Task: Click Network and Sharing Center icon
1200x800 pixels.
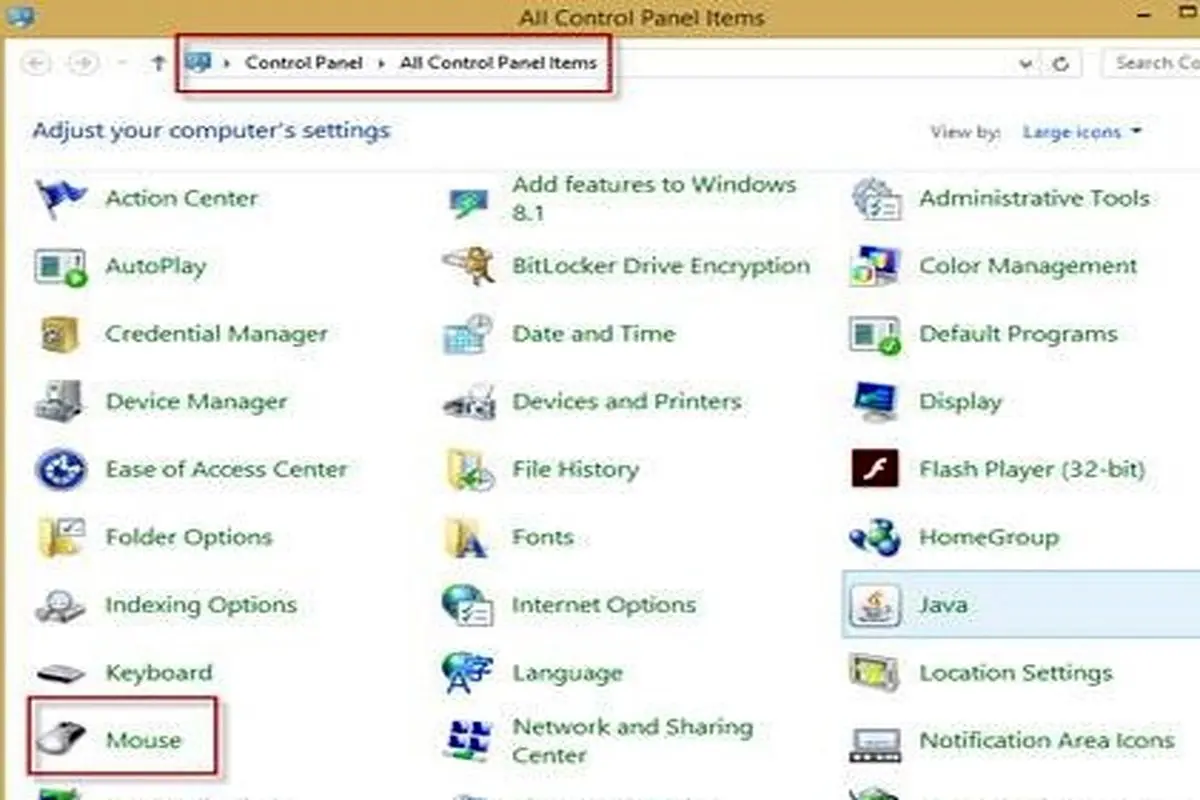Action: [468, 740]
